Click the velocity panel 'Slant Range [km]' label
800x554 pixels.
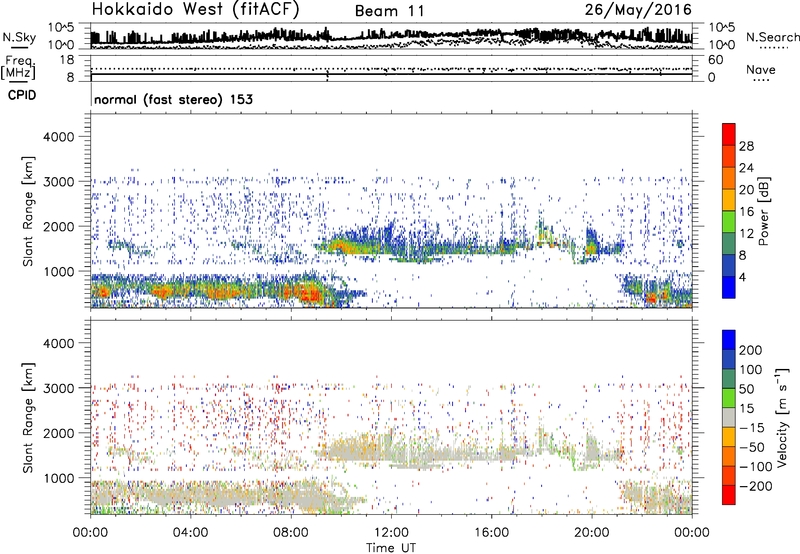point(28,417)
